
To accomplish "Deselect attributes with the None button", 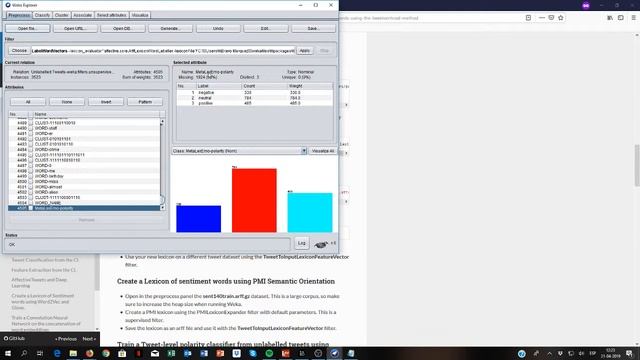I will pos(67,102).
